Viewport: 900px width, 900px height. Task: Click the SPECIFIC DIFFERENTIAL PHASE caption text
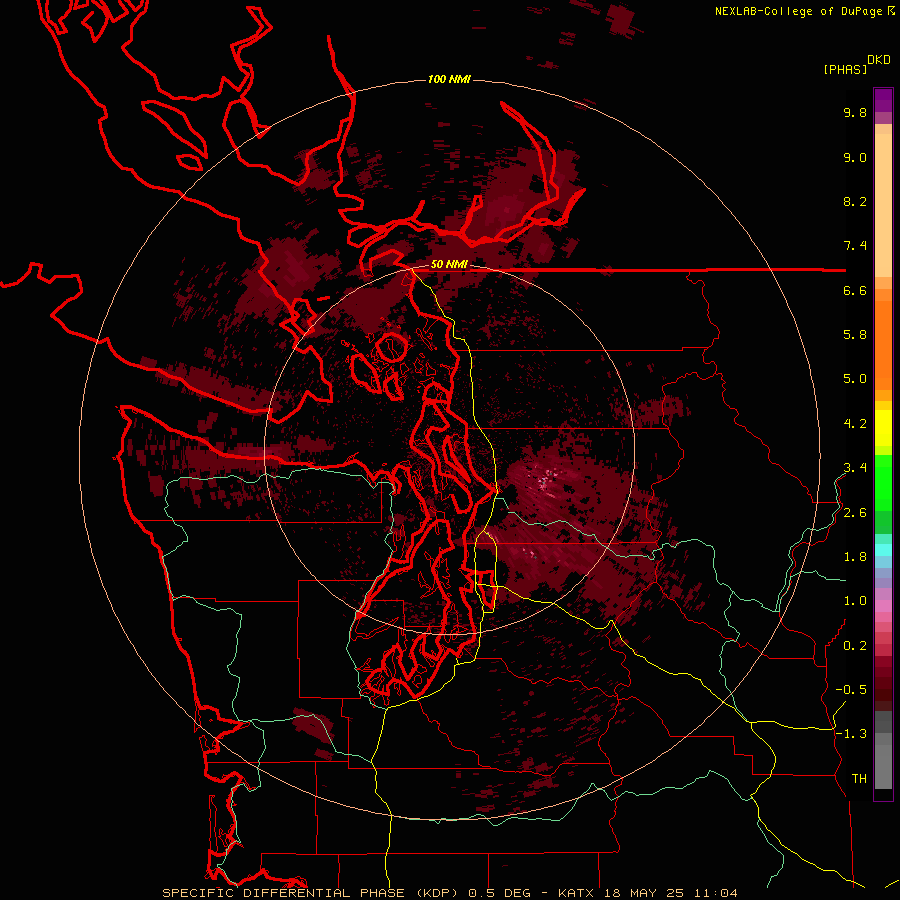click(x=284, y=893)
